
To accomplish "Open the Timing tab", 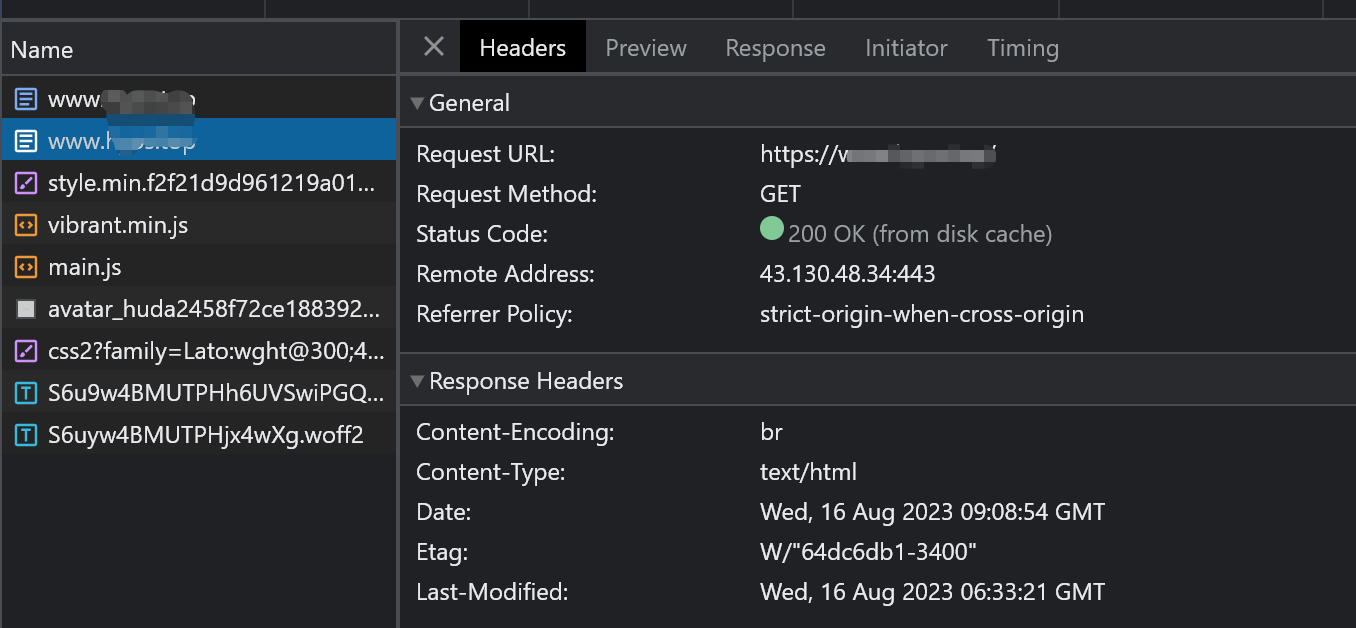I will pyautogui.click(x=1022, y=48).
